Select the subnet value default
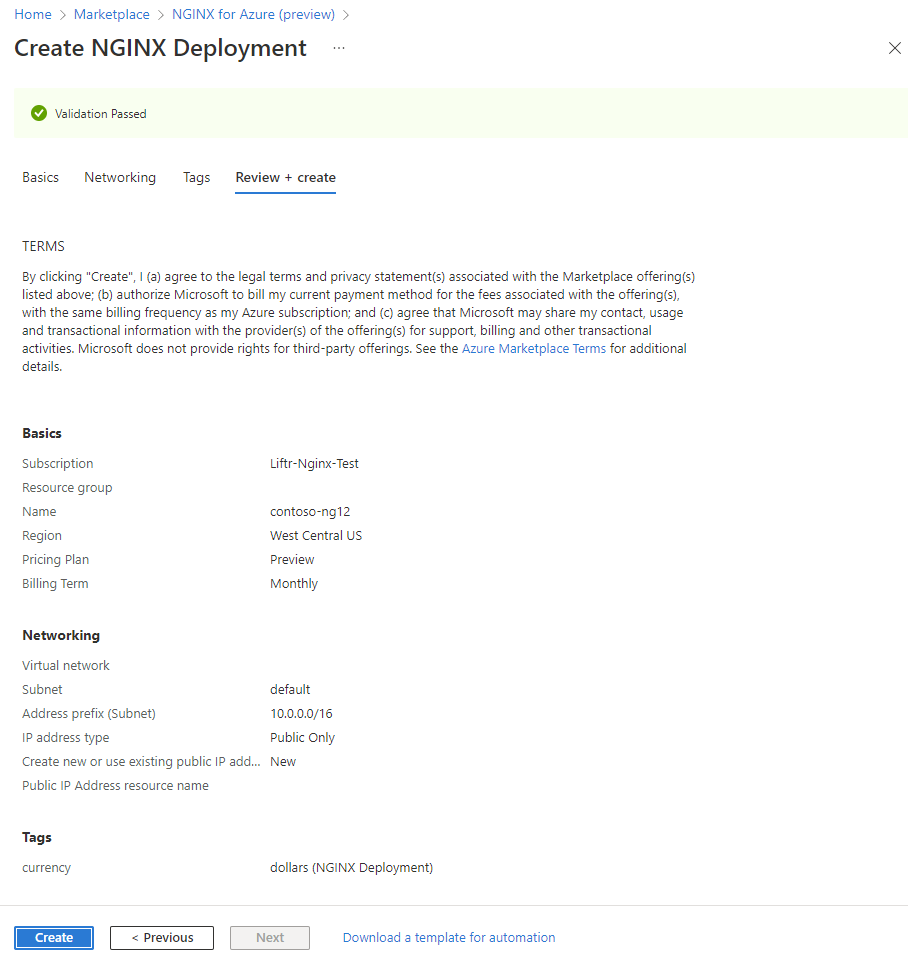 point(291,689)
